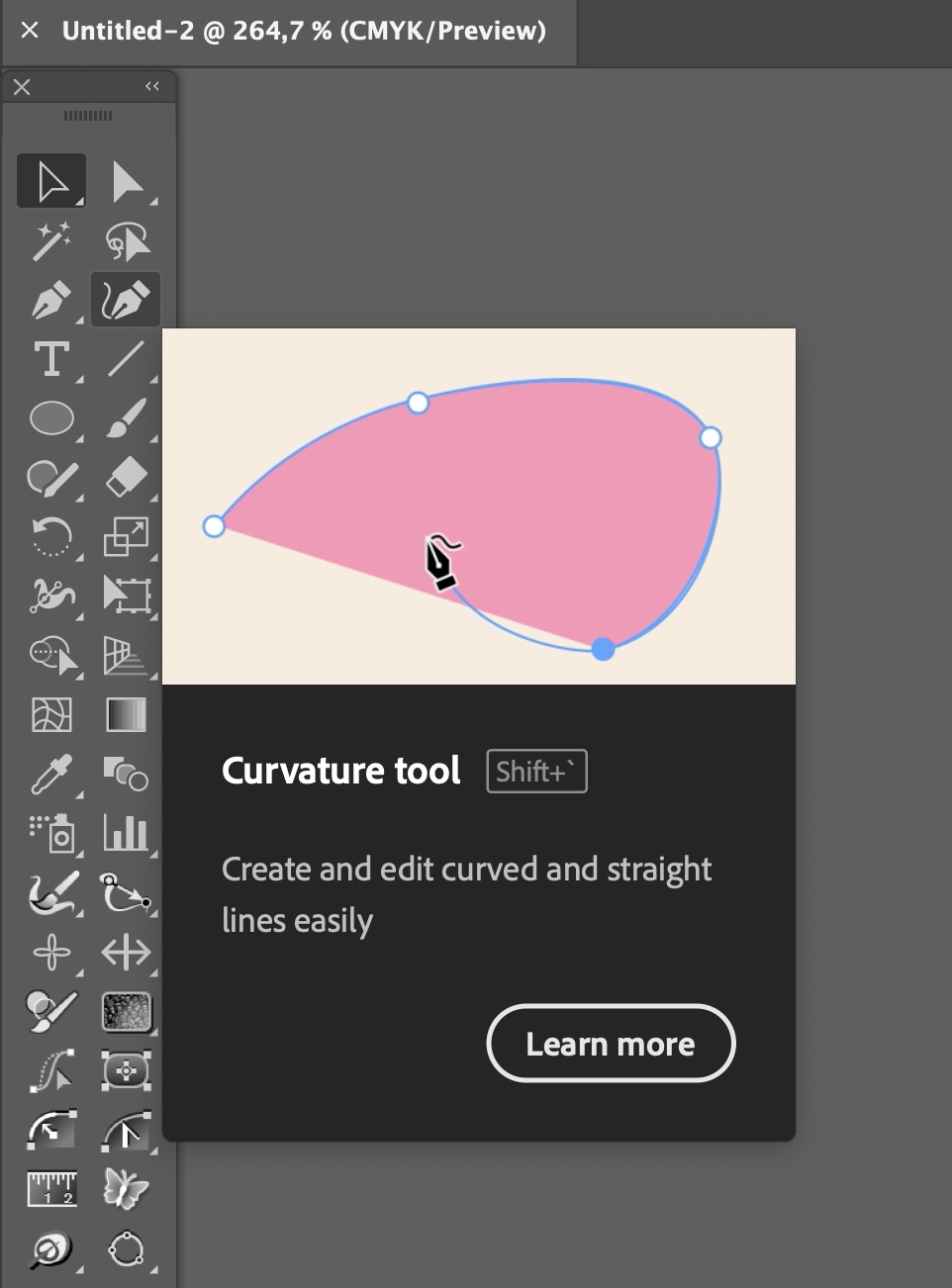Collapse the toolbar with the double chevron
The height and width of the screenshot is (1288, 952).
pyautogui.click(x=151, y=86)
